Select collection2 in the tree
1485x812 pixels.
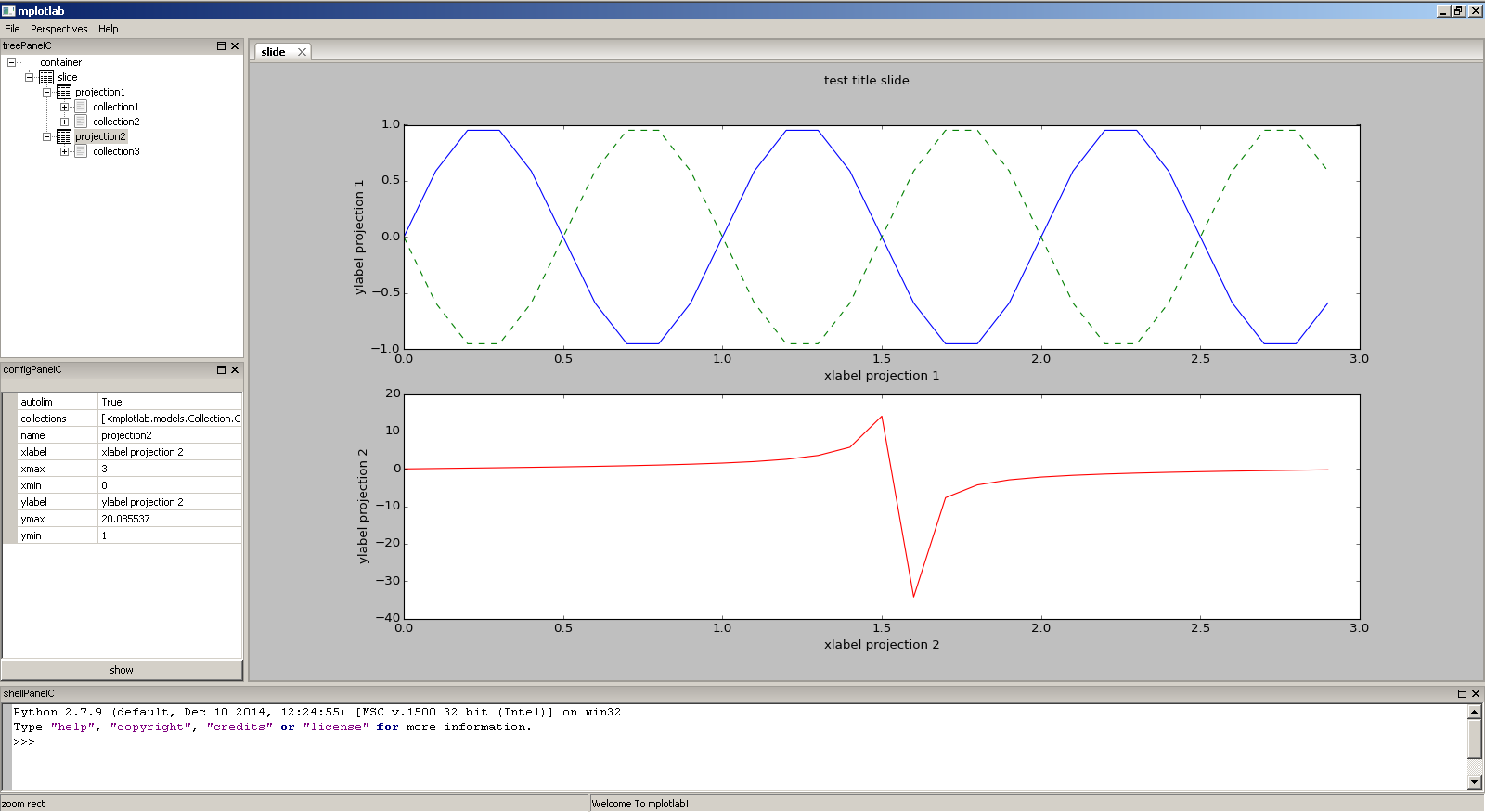tap(116, 122)
